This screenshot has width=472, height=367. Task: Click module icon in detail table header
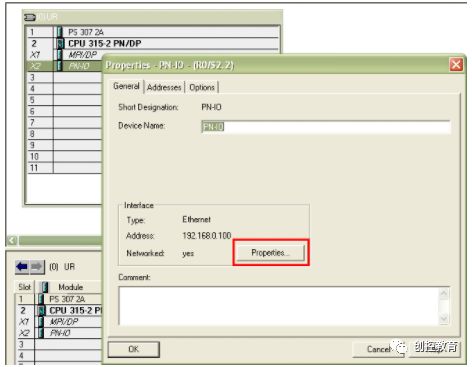(44, 287)
